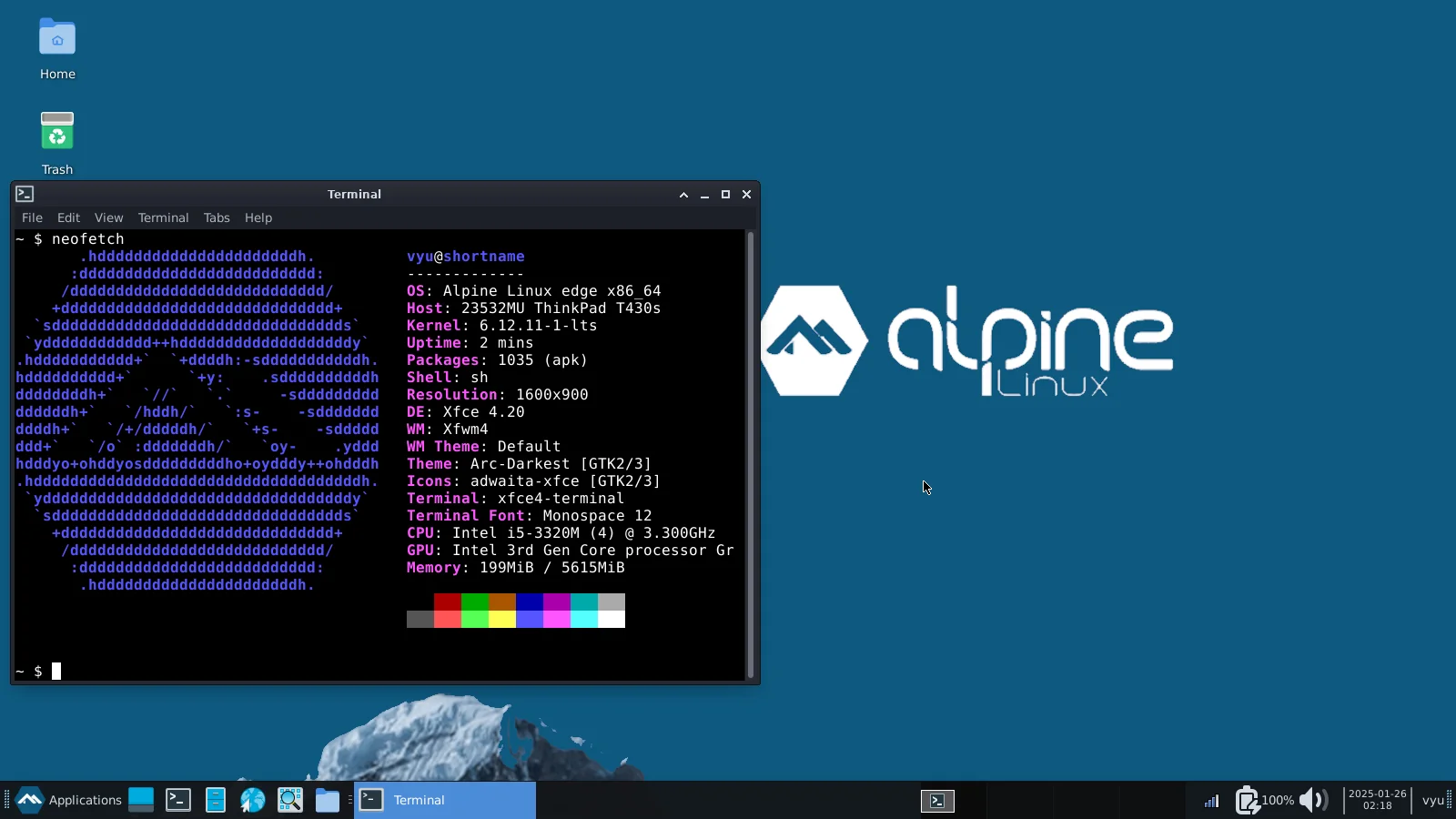Open the File menu in Terminal

(x=32, y=217)
